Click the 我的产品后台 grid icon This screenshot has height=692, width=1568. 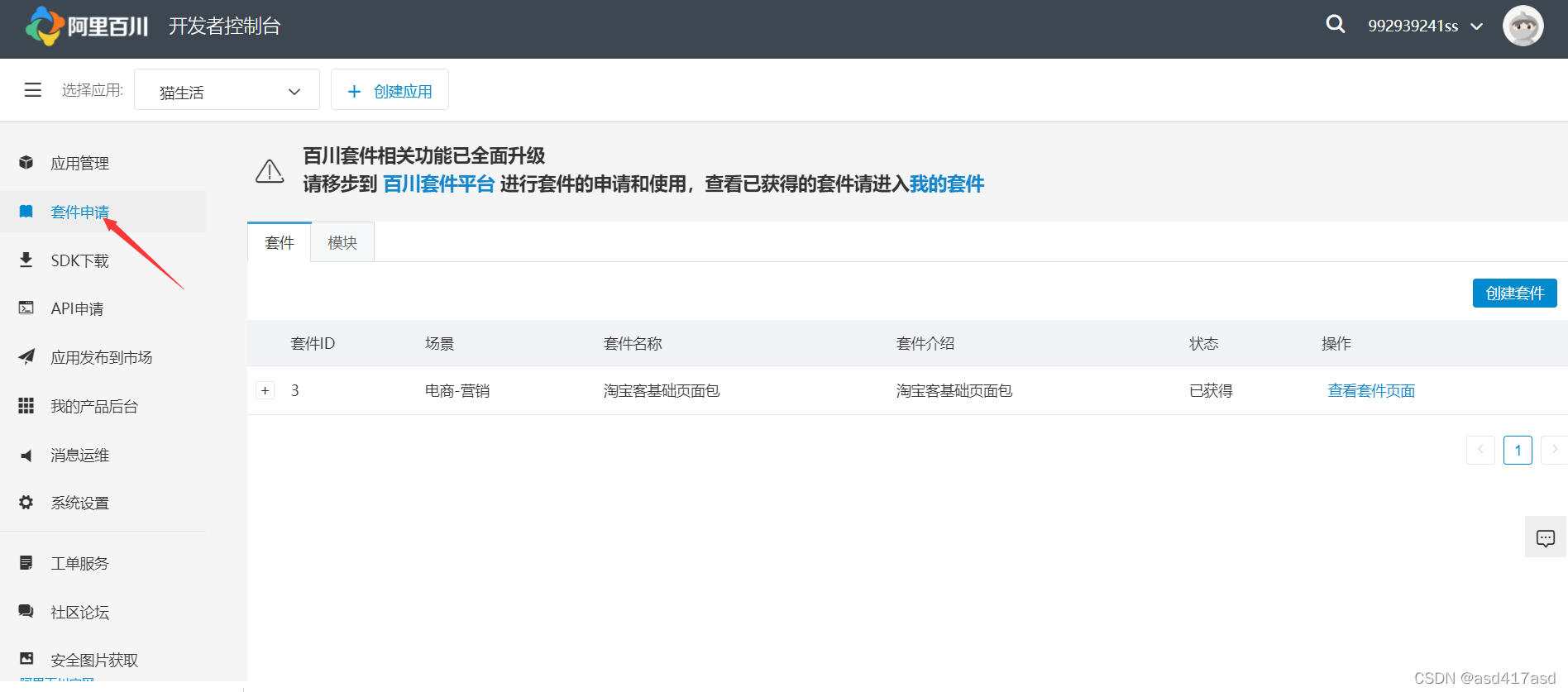26,405
